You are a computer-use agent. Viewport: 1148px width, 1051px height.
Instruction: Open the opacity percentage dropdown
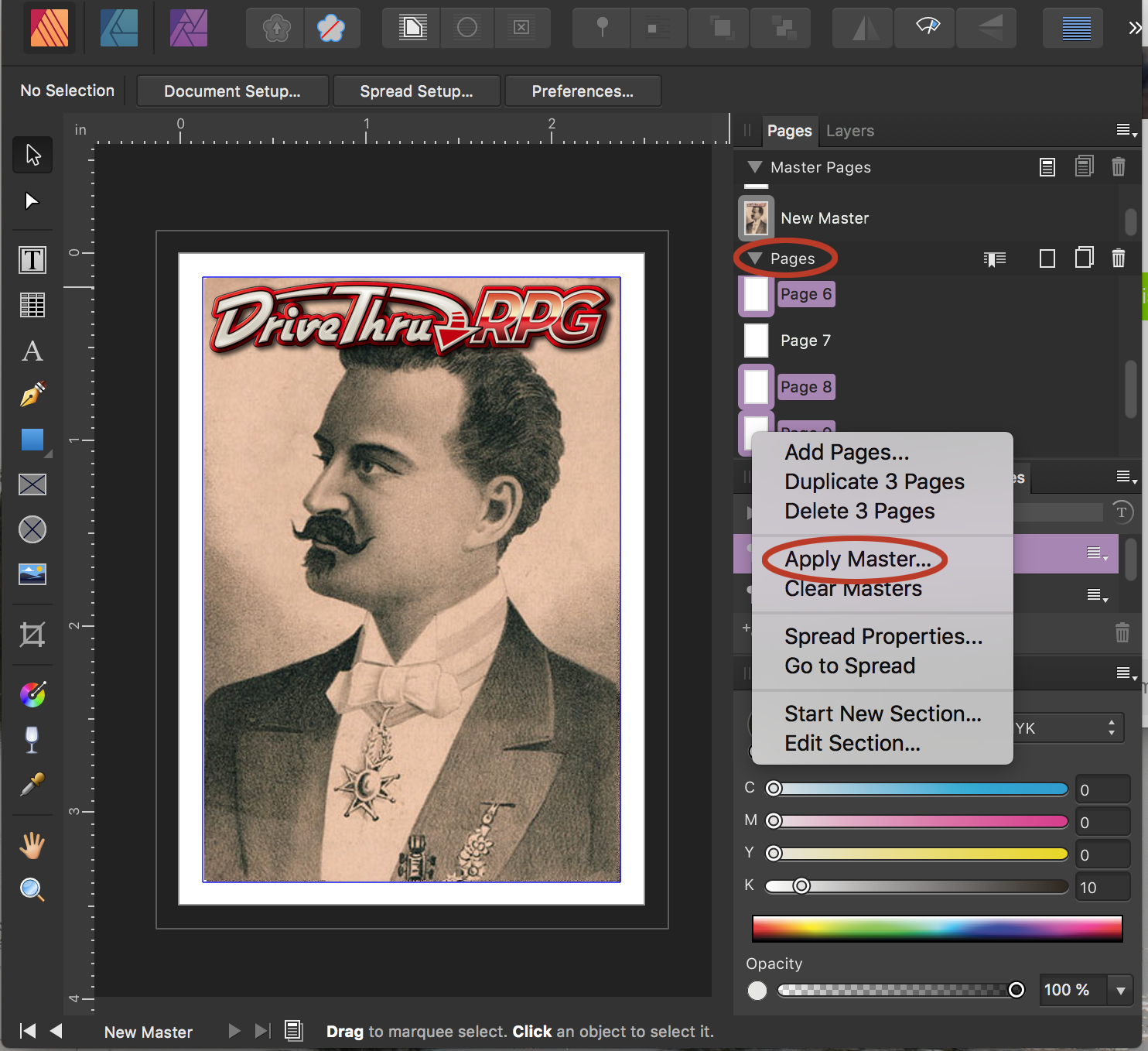[1120, 990]
